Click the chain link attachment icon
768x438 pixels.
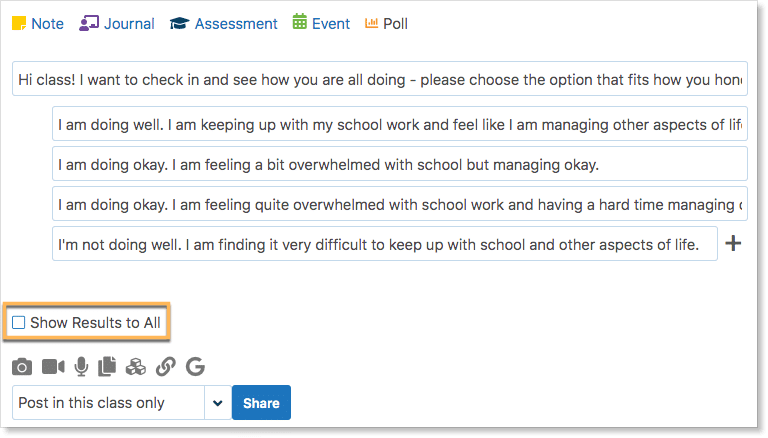click(x=166, y=367)
